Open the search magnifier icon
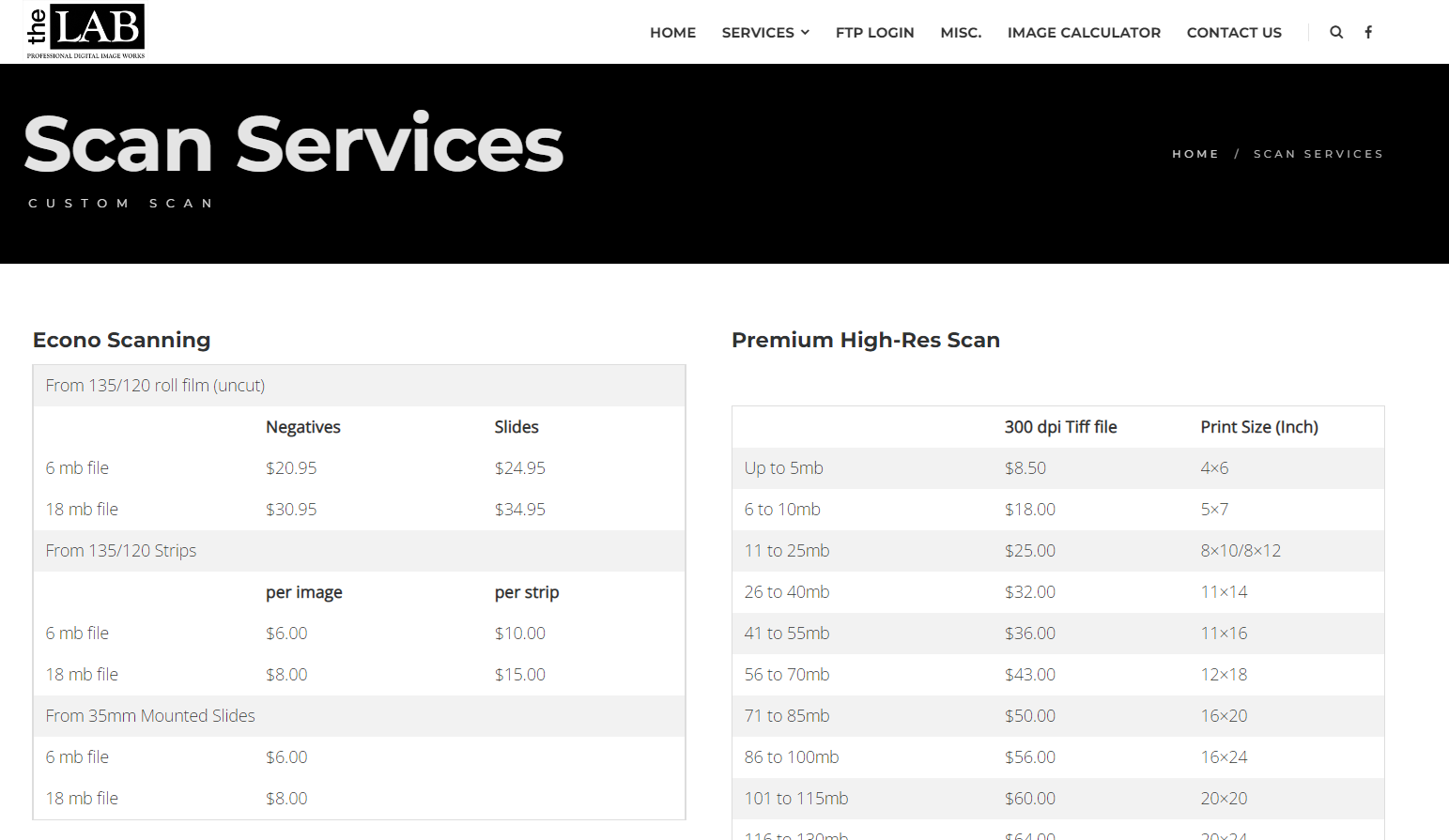The height and width of the screenshot is (840, 1449). click(x=1336, y=32)
